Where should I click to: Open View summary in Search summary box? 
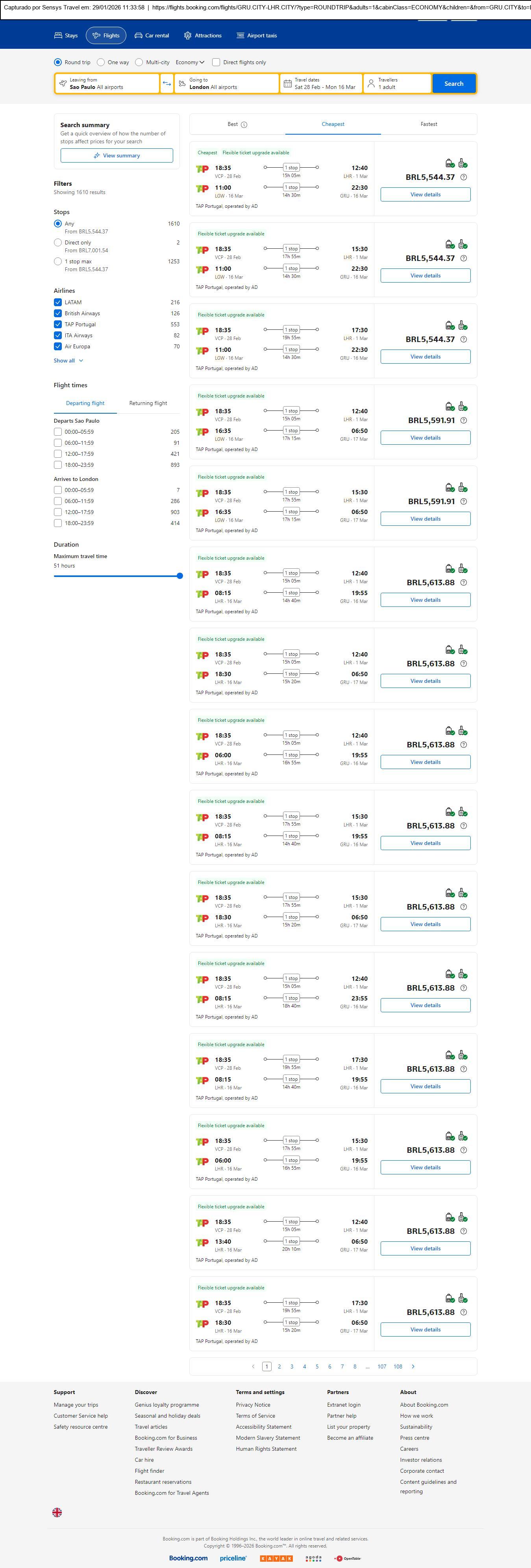116,156
